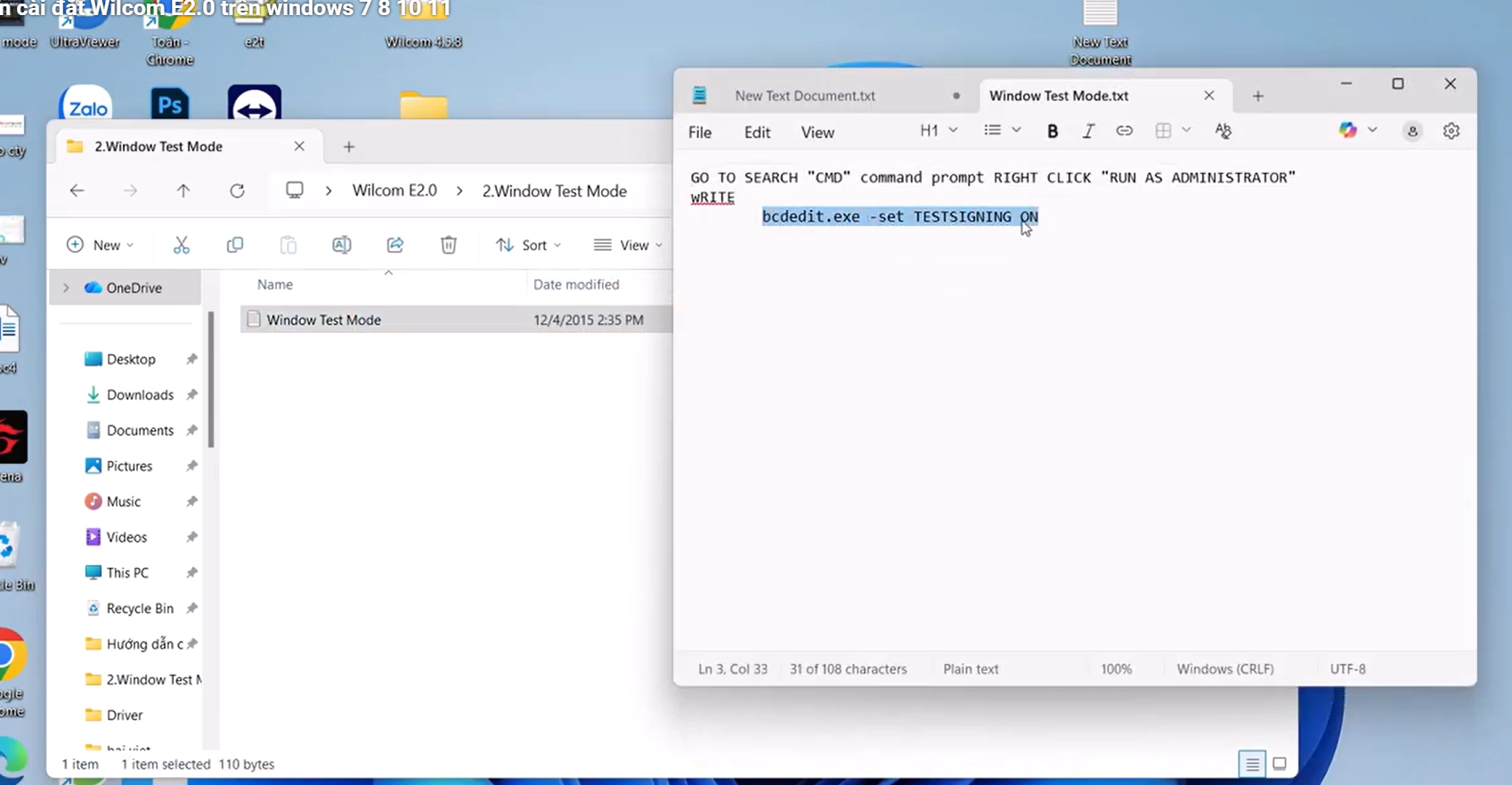Toggle bold formatting in Notepad
The image size is (1512, 785).
1053,131
